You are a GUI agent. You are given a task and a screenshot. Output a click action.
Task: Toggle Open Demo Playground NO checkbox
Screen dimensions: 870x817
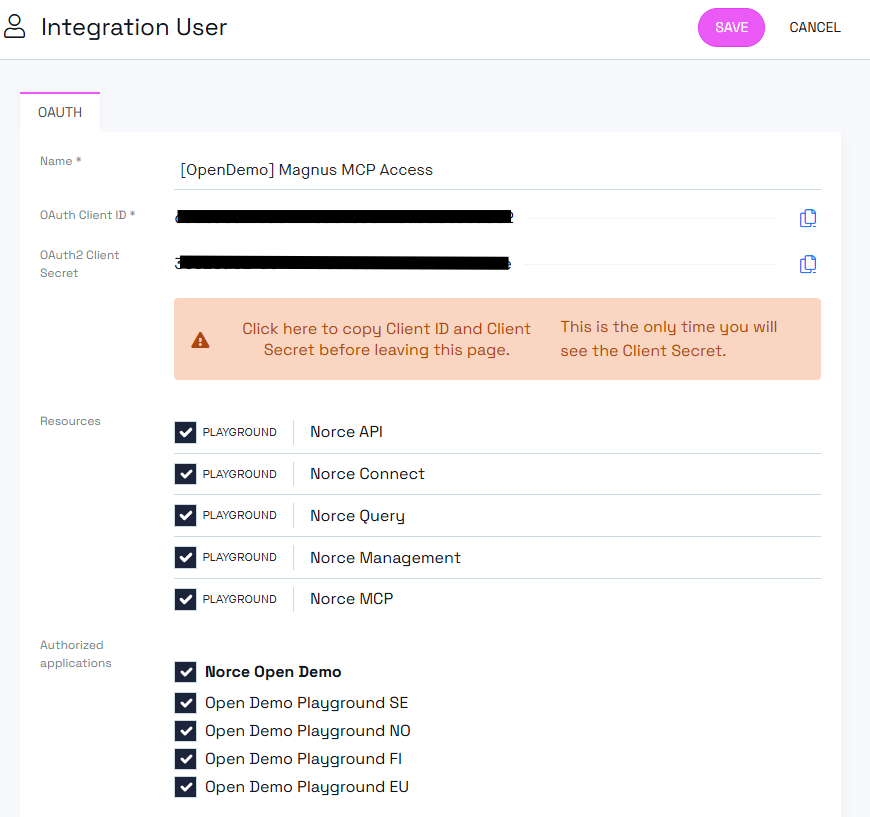coord(185,731)
